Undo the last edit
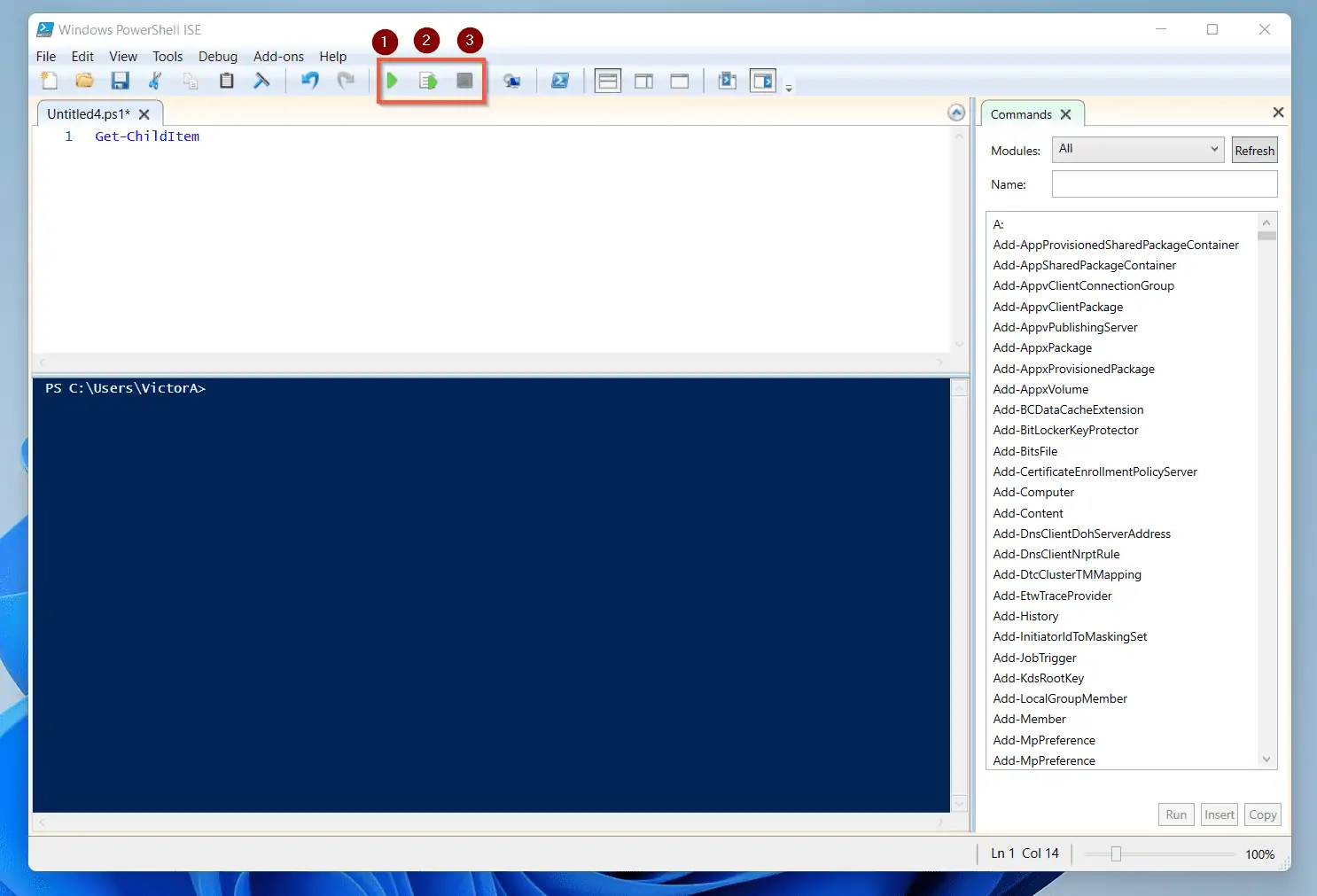The height and width of the screenshot is (896, 1317). [309, 81]
